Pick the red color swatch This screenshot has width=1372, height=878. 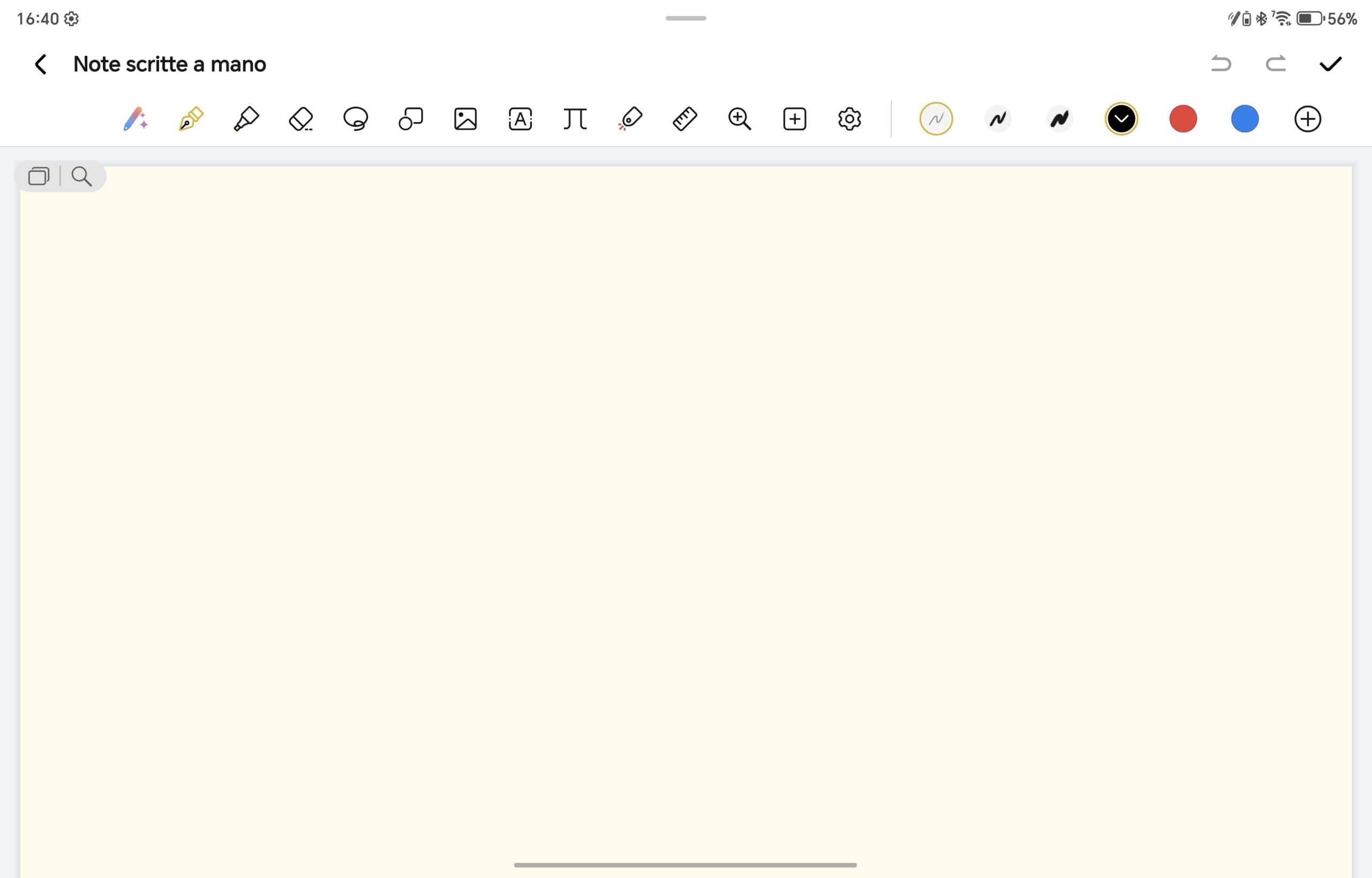[1183, 118]
